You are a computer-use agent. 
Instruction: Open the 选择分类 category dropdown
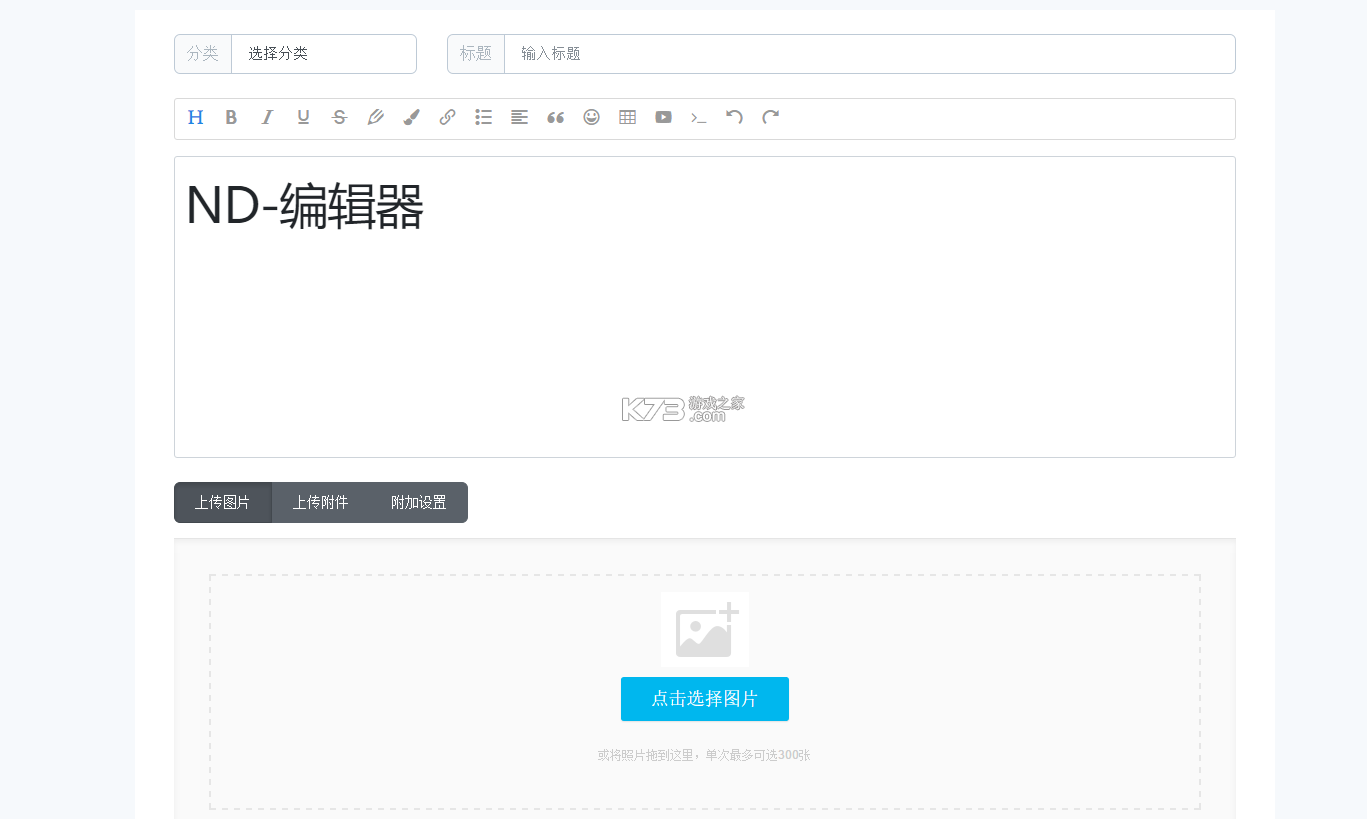pos(324,54)
